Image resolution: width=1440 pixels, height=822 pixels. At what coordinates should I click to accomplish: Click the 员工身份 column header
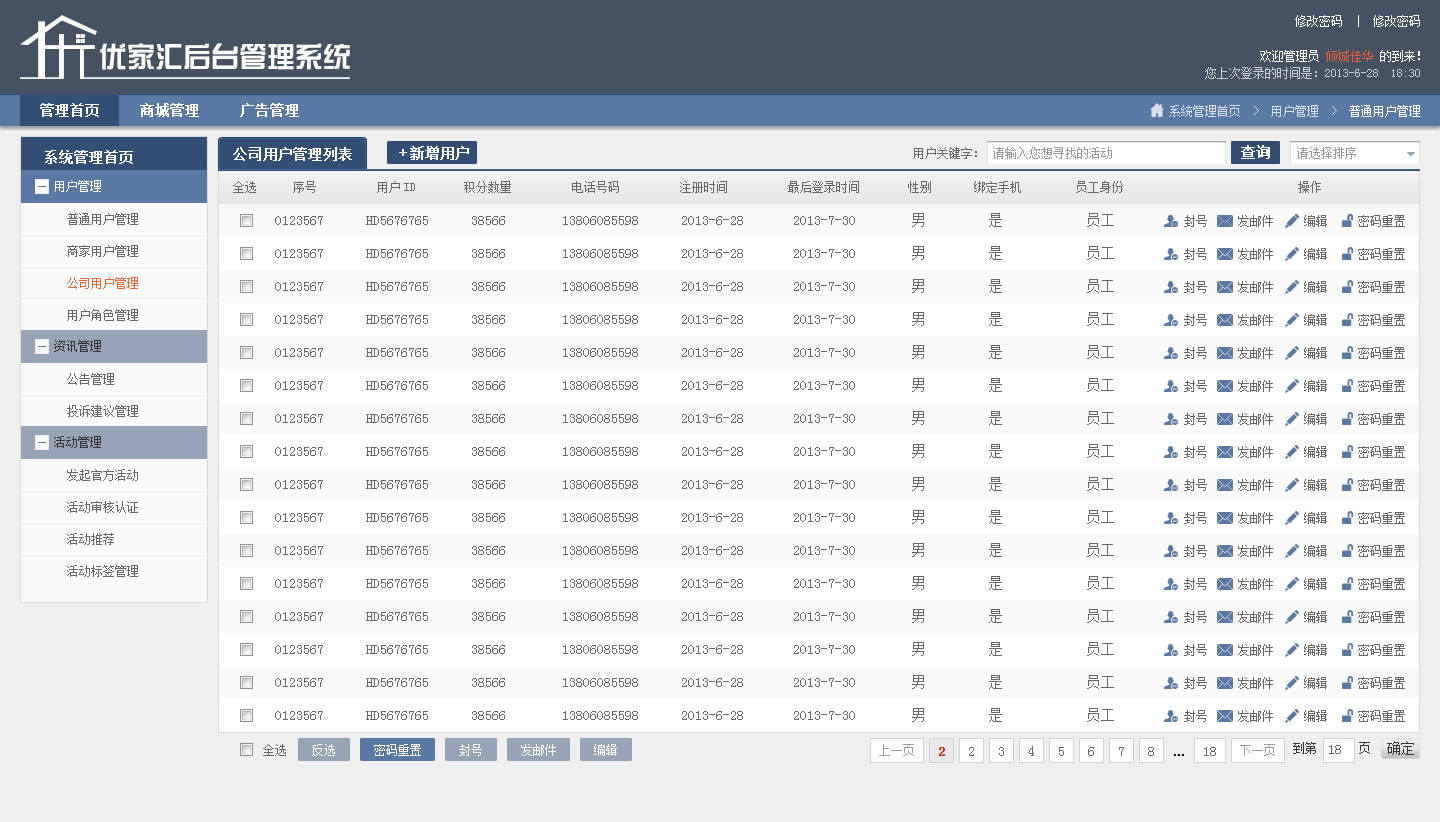(1099, 187)
